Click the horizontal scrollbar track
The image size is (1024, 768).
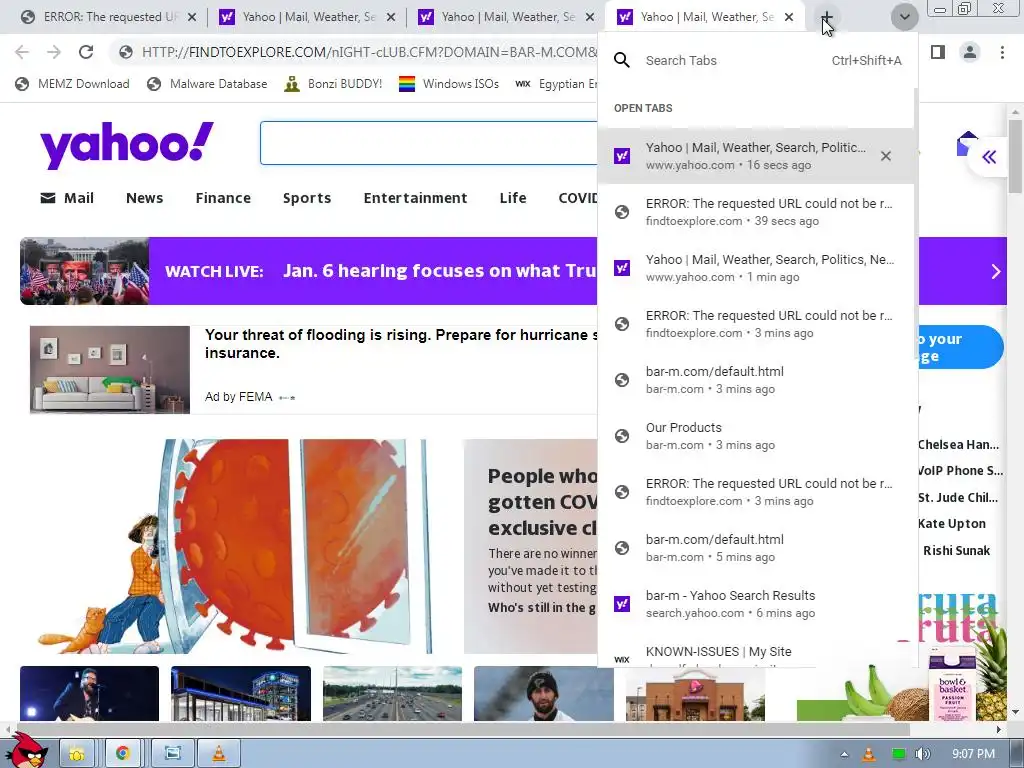tap(503, 729)
